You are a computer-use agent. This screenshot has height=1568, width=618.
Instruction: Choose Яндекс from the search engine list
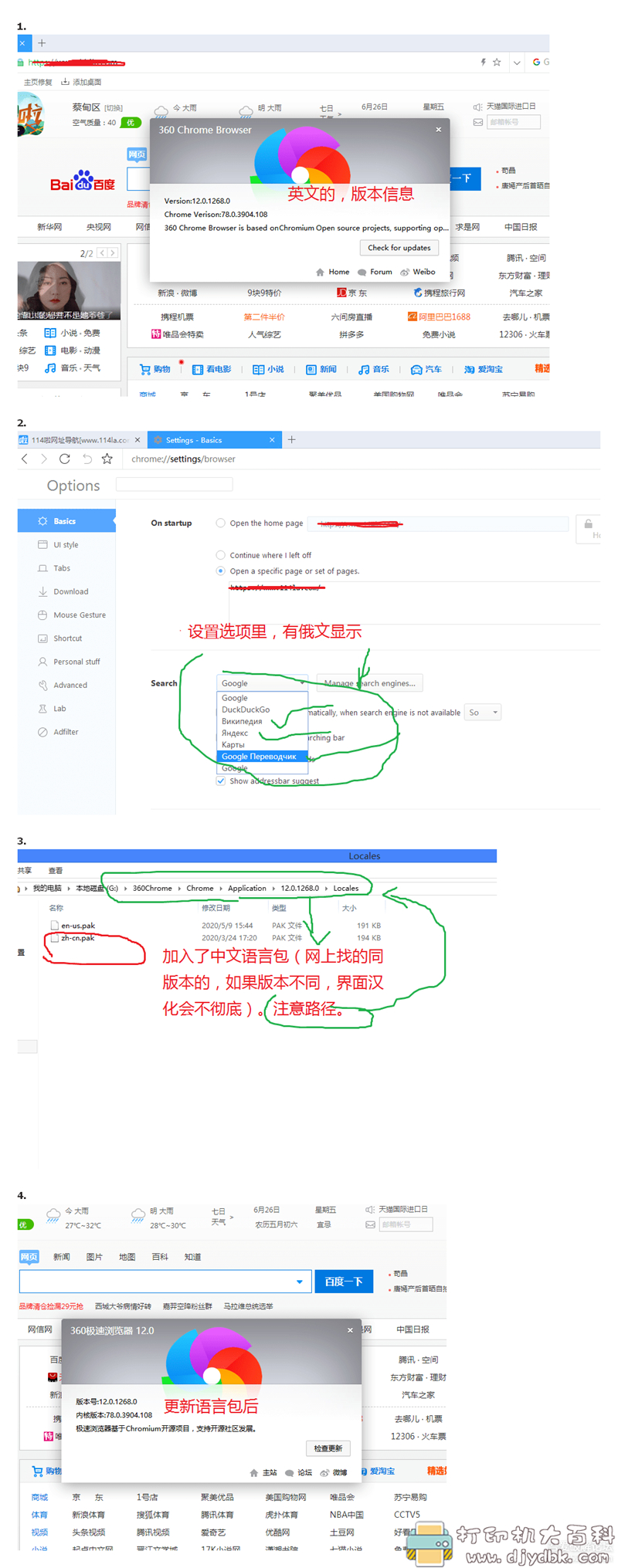pos(262,733)
